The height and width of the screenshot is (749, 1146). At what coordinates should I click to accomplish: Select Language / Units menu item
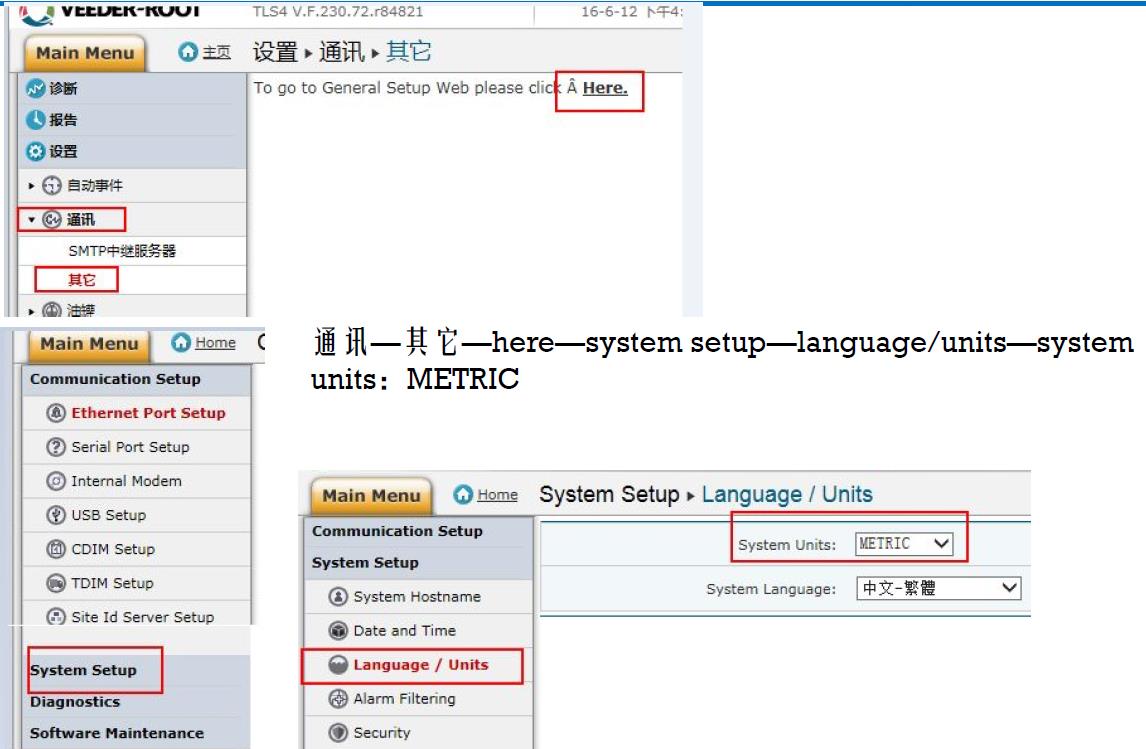[420, 665]
